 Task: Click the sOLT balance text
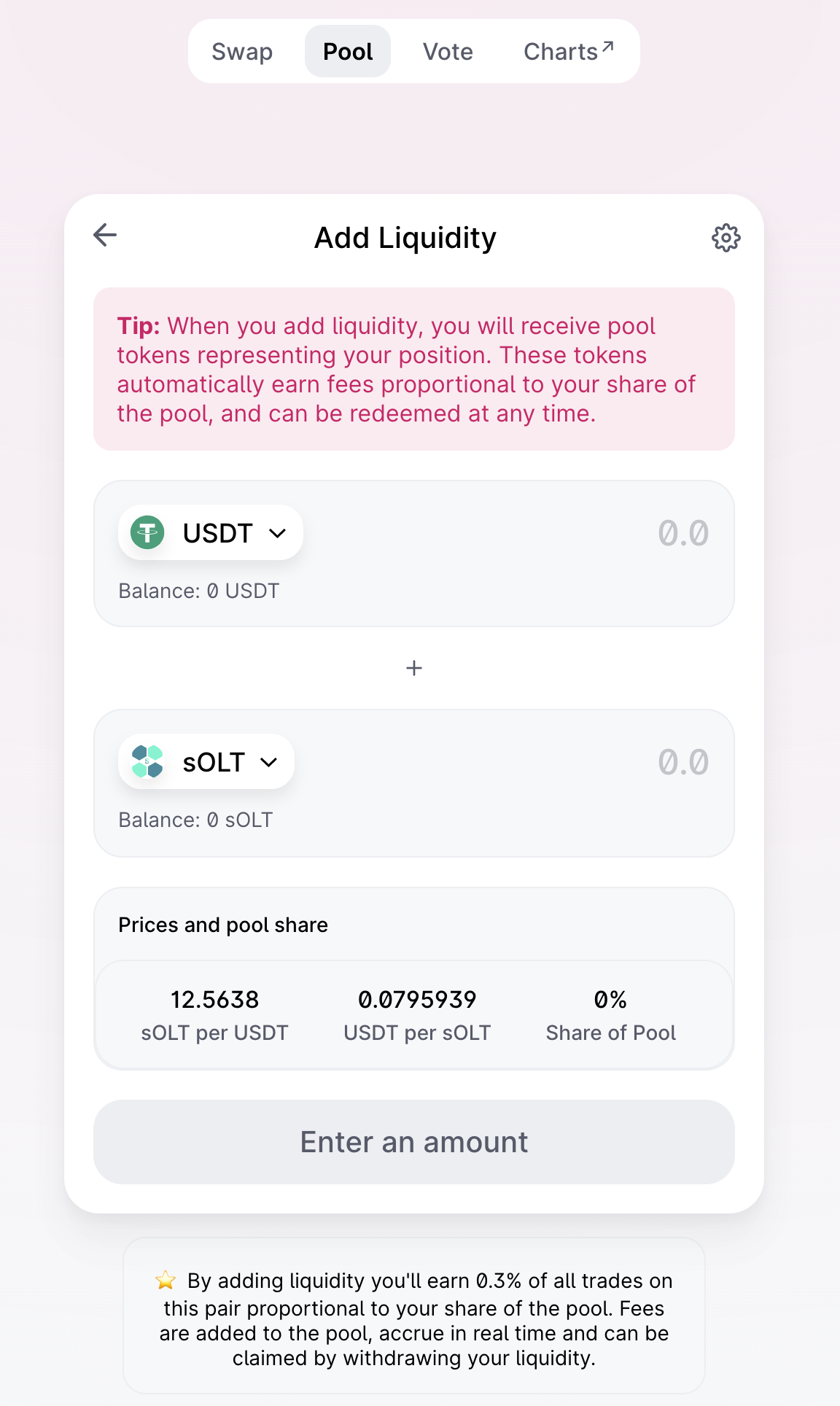tap(195, 820)
